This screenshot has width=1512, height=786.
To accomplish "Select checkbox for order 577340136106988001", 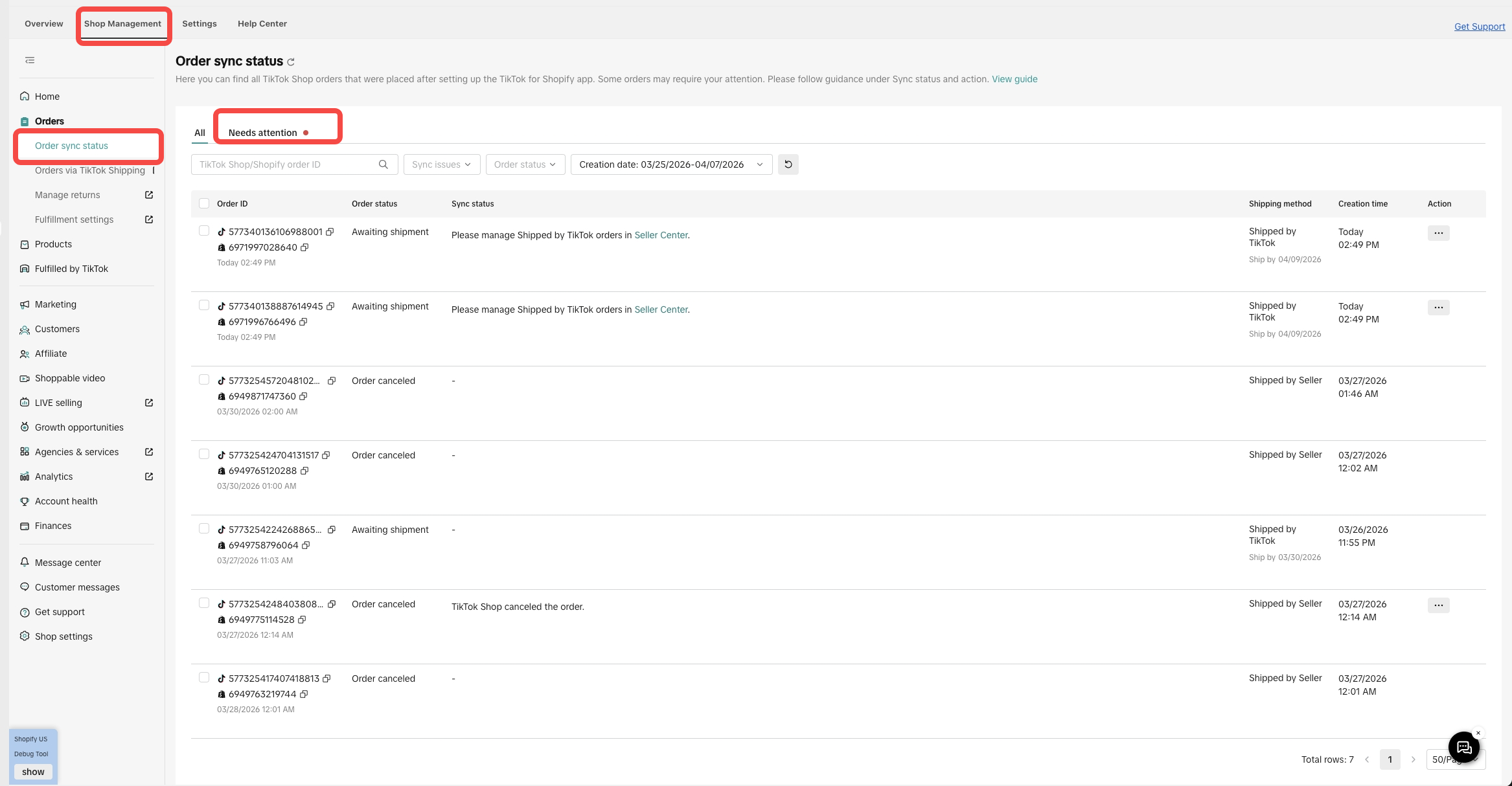I will tap(204, 230).
